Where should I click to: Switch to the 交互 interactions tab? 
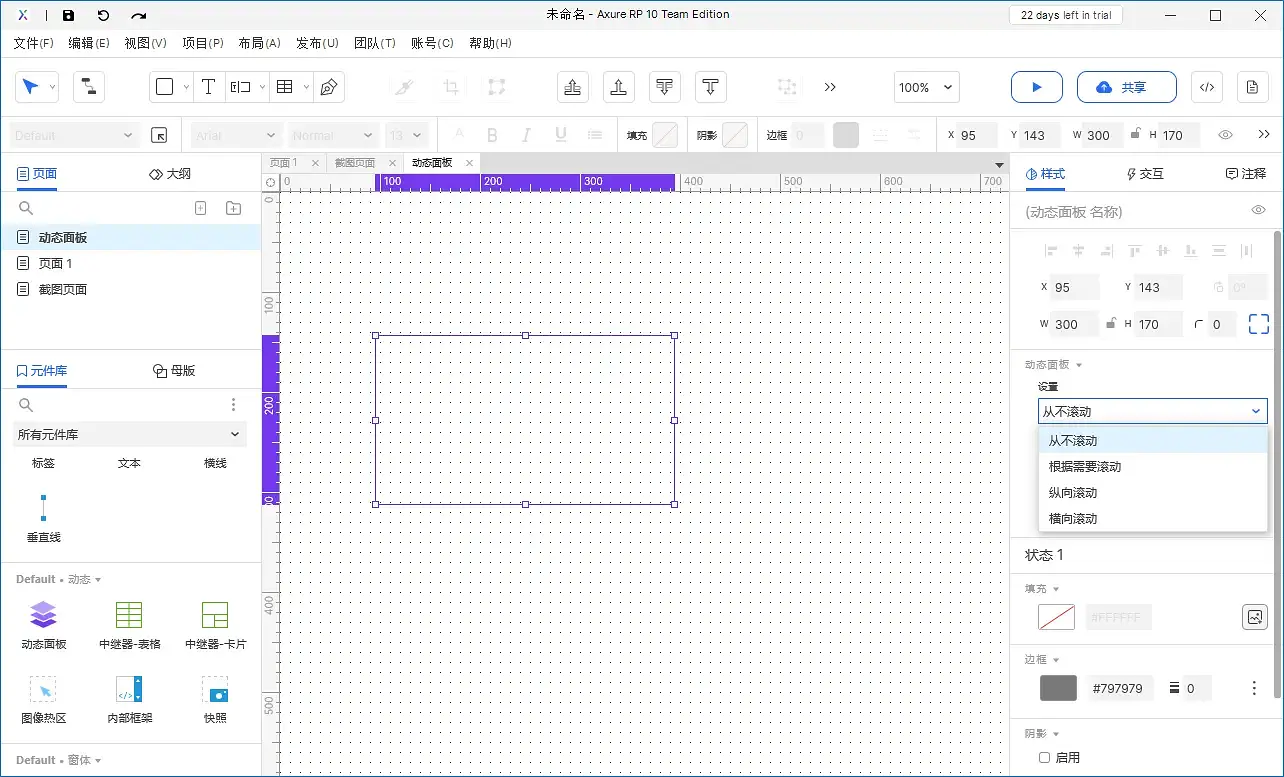pyautogui.click(x=1145, y=174)
